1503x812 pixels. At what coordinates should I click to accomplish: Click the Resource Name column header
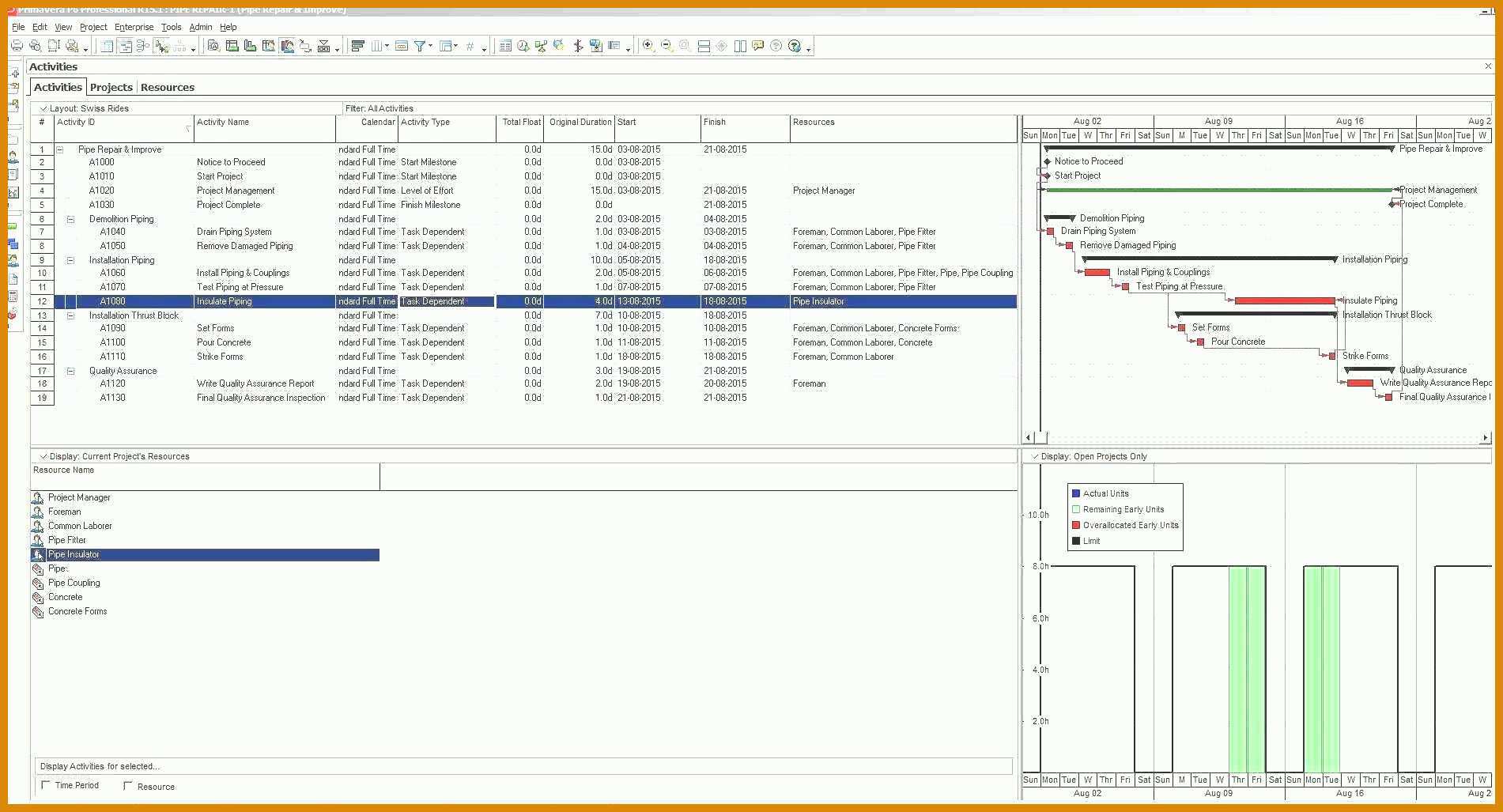206,476
